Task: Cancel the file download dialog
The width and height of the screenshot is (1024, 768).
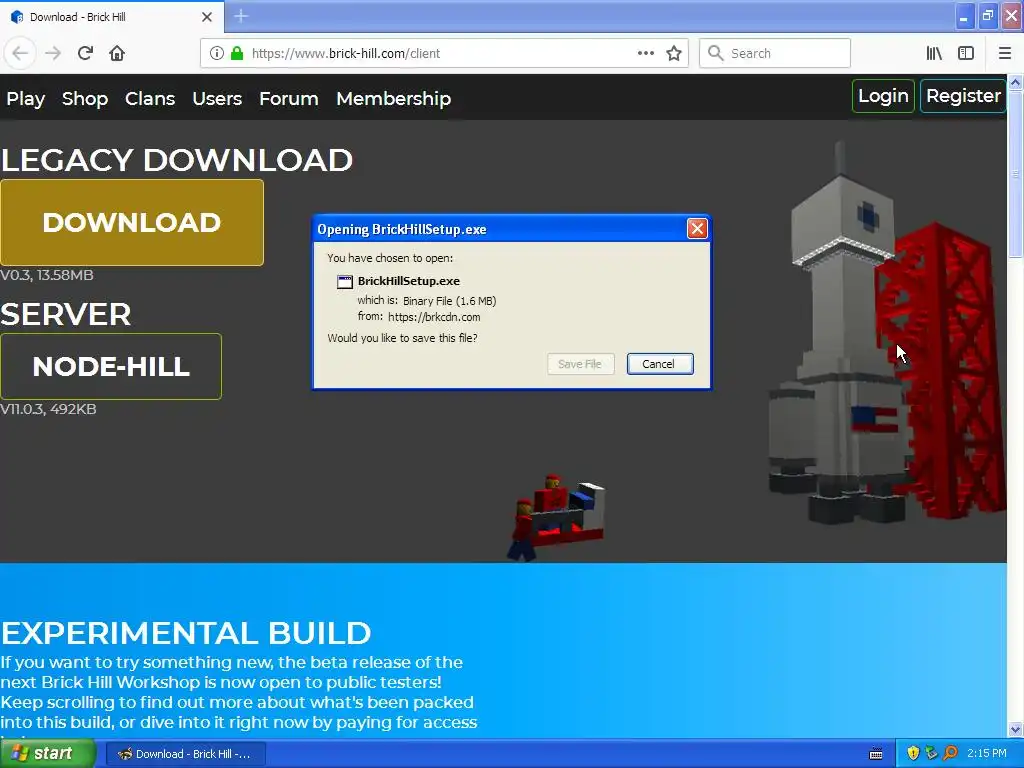Action: [x=660, y=364]
